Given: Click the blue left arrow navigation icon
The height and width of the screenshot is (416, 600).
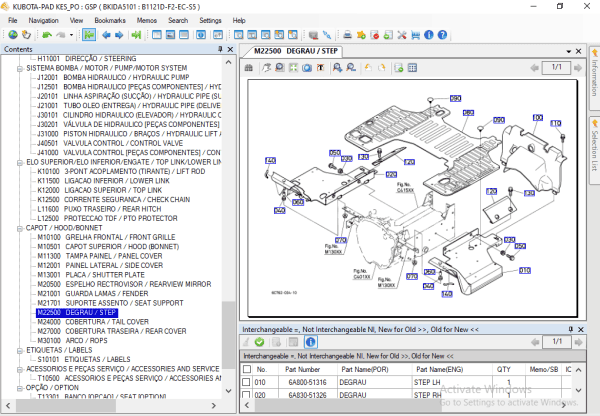Looking at the screenshot, I should (106, 35).
